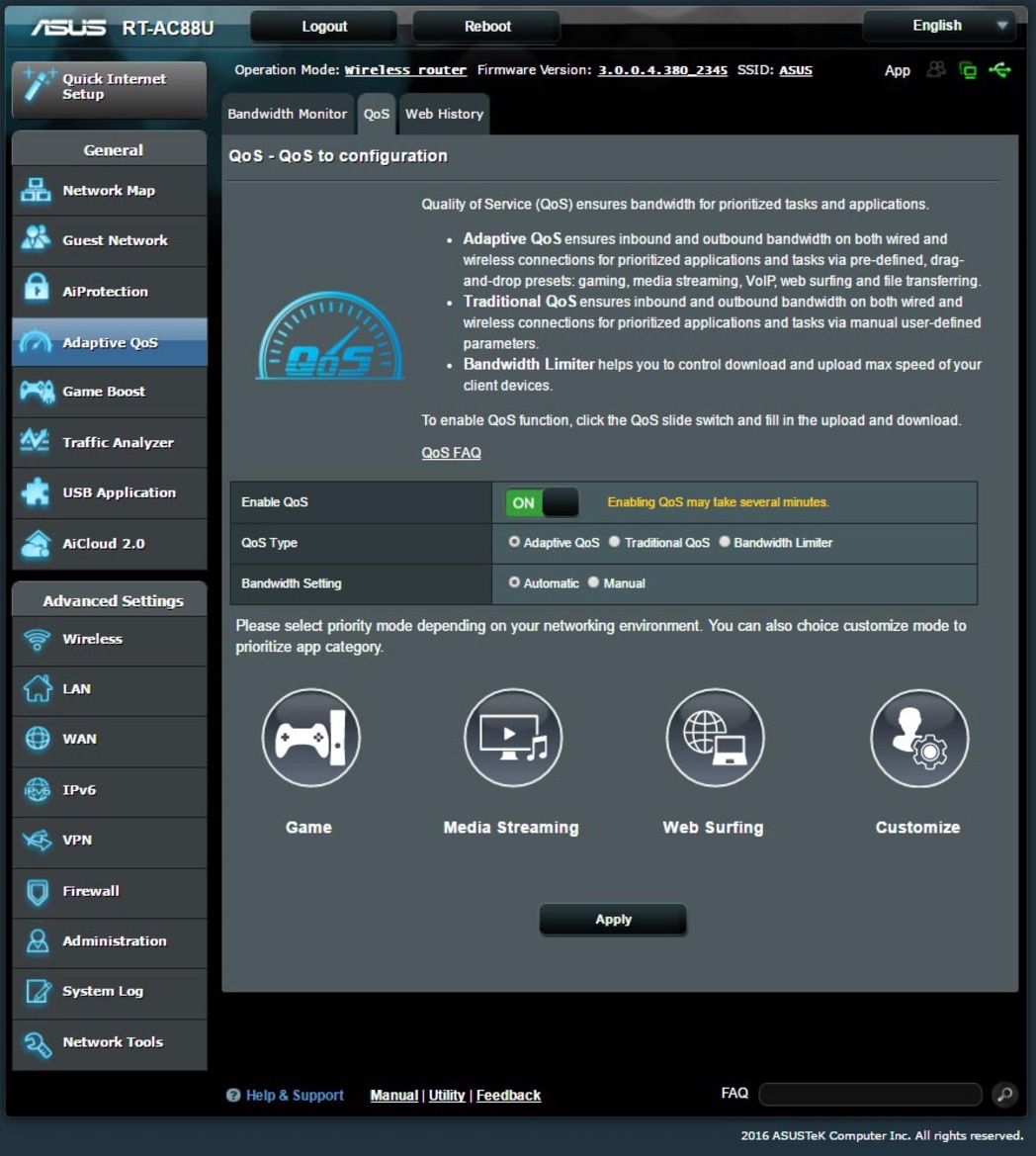Open the Manual link in footer
Image resolution: width=1036 pixels, height=1156 pixels.
point(393,1095)
